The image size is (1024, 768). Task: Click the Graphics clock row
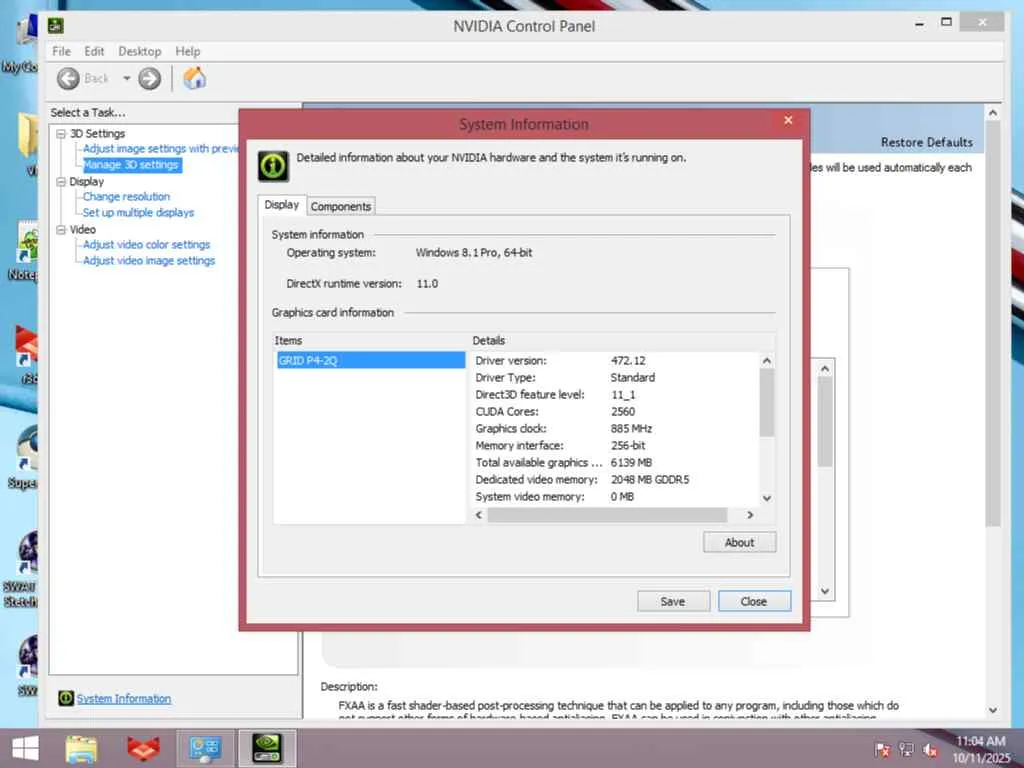click(x=615, y=428)
